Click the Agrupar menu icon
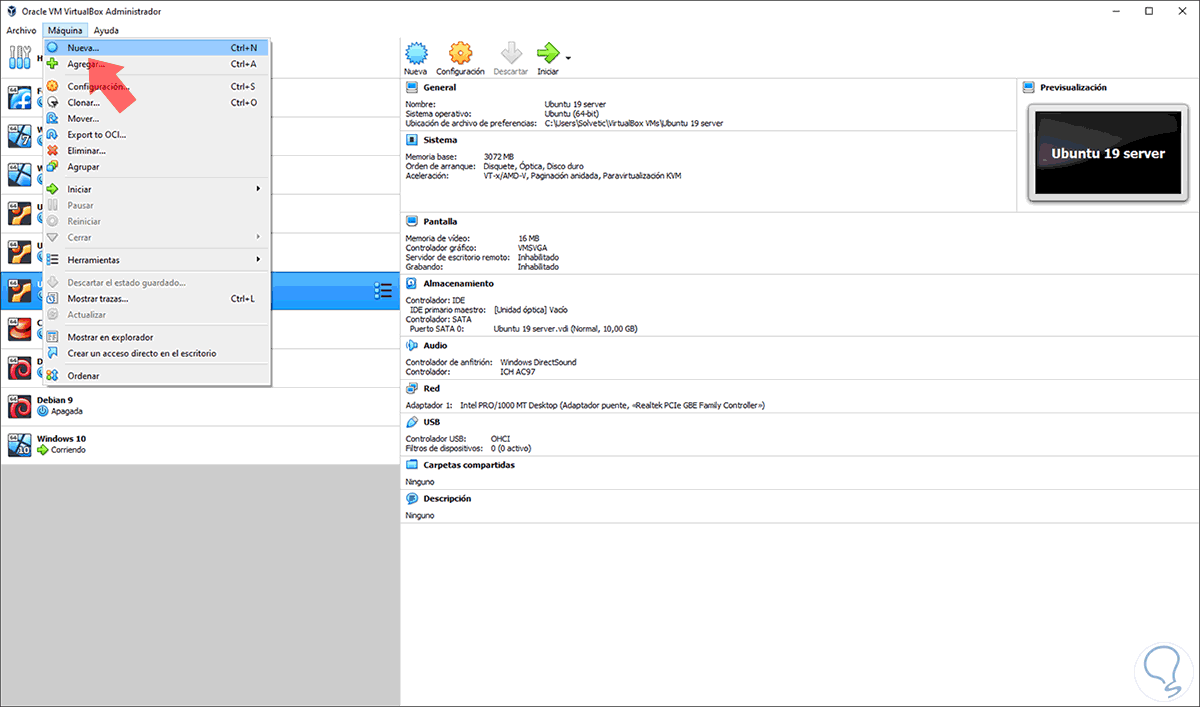Screen dimensions: 1200x707 tap(53, 166)
